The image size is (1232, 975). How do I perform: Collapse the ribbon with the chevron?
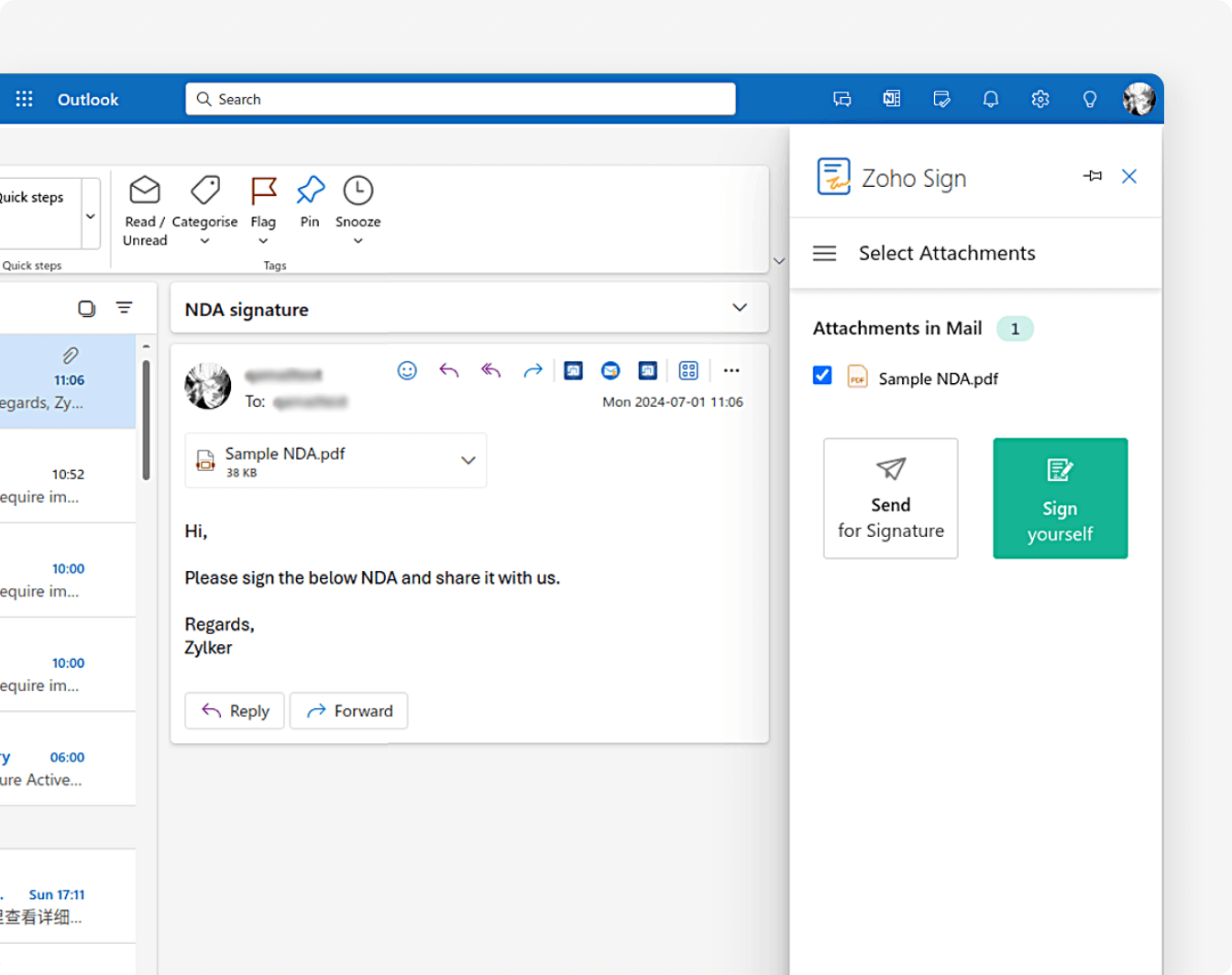tap(779, 261)
